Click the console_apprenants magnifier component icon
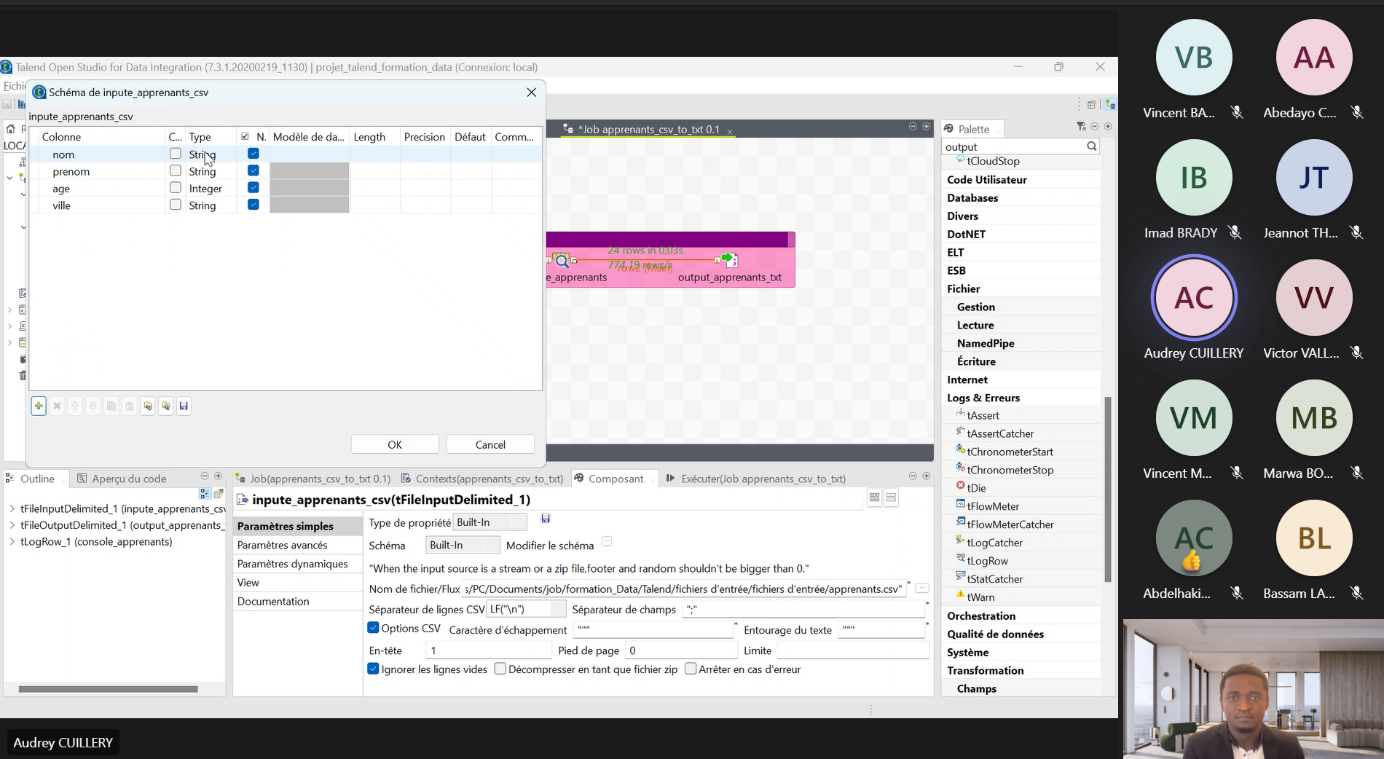1384x759 pixels. [562, 261]
